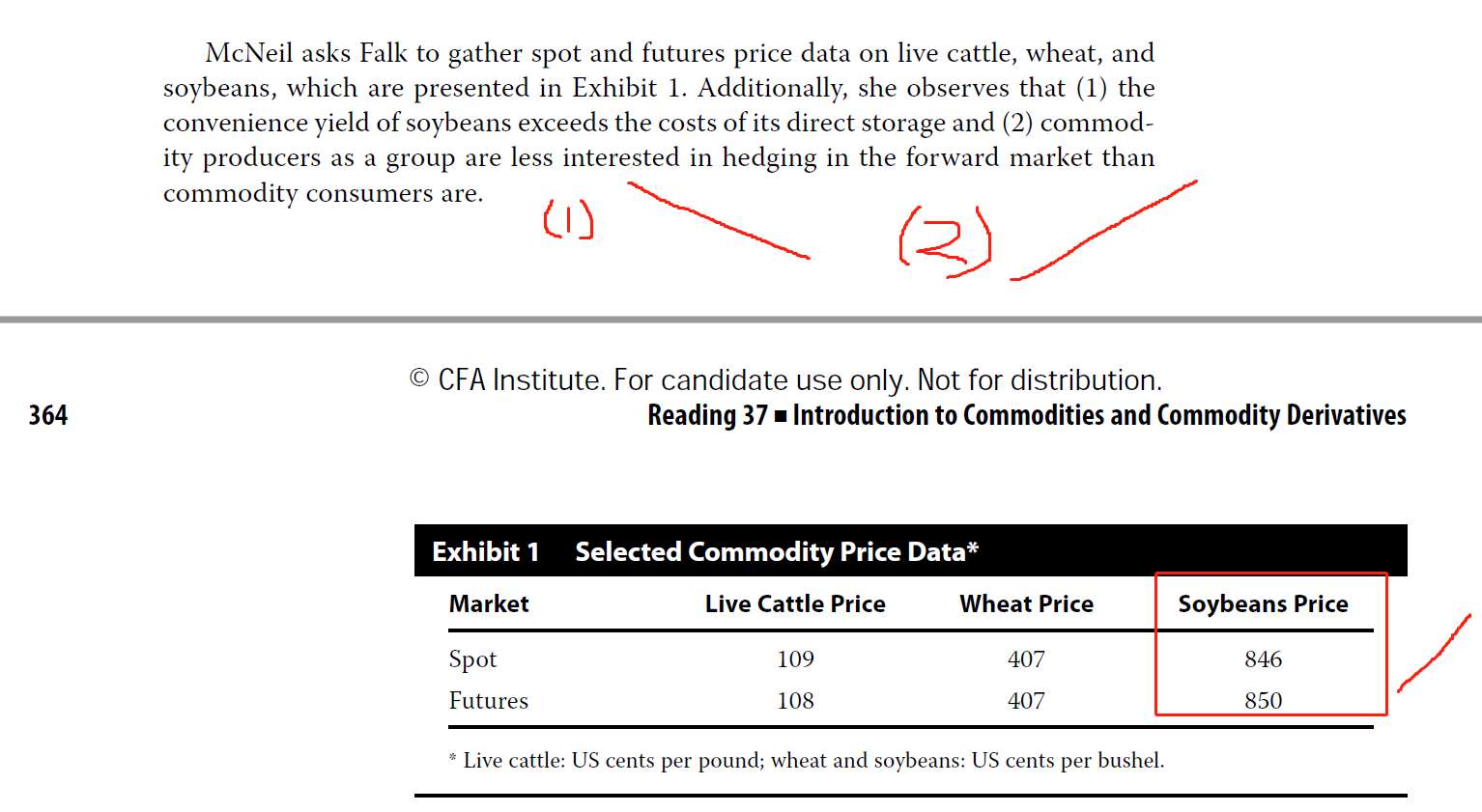Select soybeans futures value 850
Screen dimensions: 1482x812
coord(1263,700)
